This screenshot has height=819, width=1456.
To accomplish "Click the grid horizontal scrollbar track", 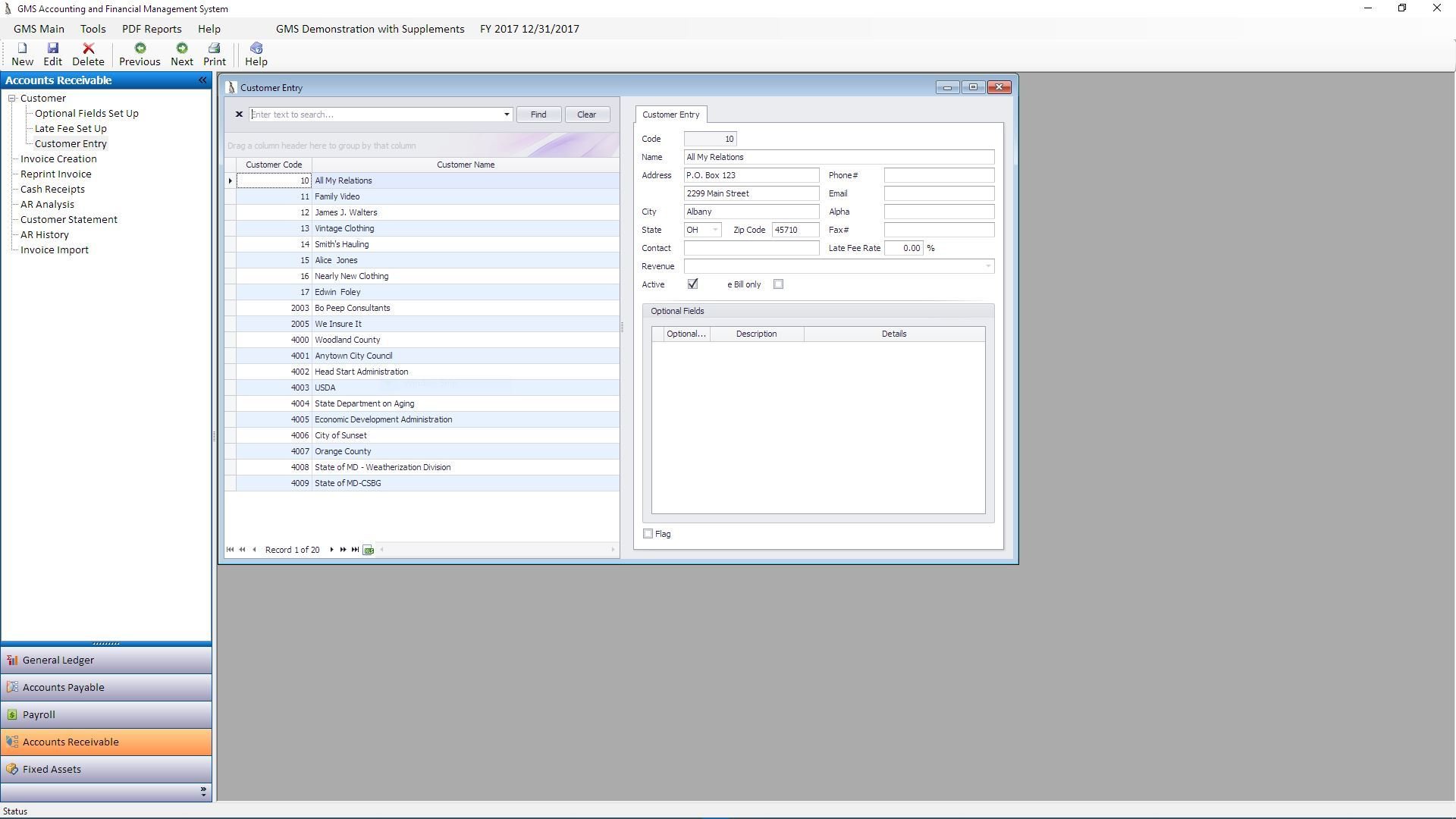I will pos(497,550).
